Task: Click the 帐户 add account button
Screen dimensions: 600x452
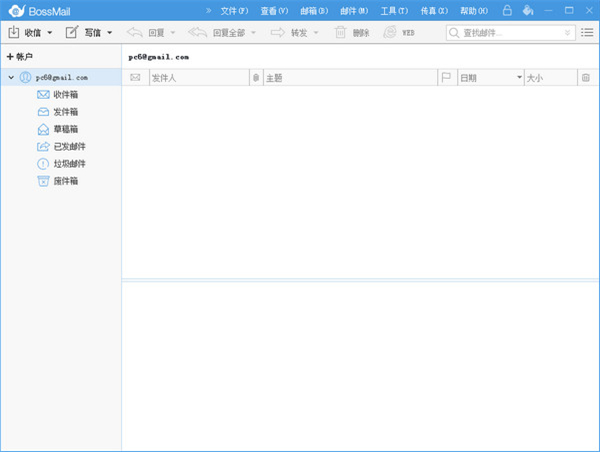Action: (x=20, y=57)
